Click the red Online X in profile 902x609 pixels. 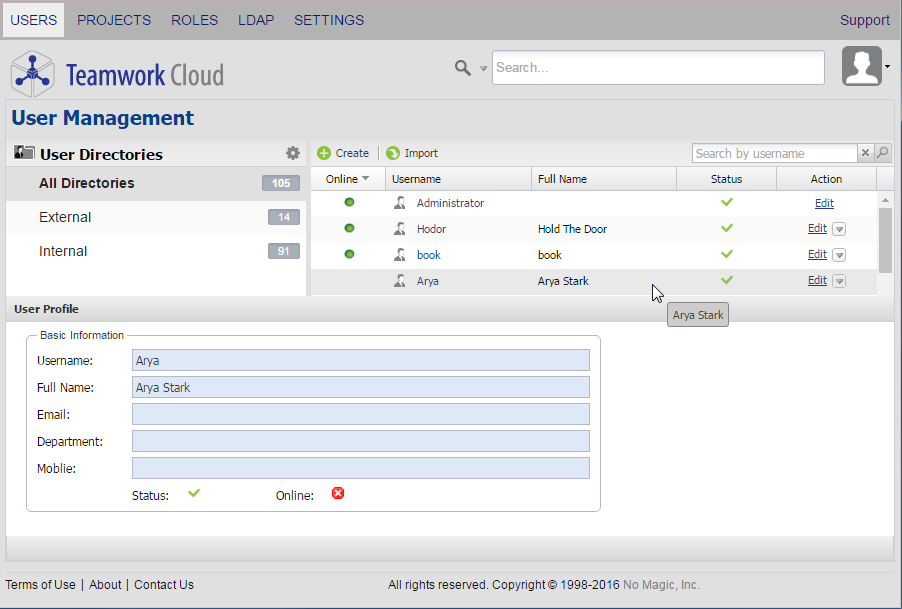(x=338, y=493)
